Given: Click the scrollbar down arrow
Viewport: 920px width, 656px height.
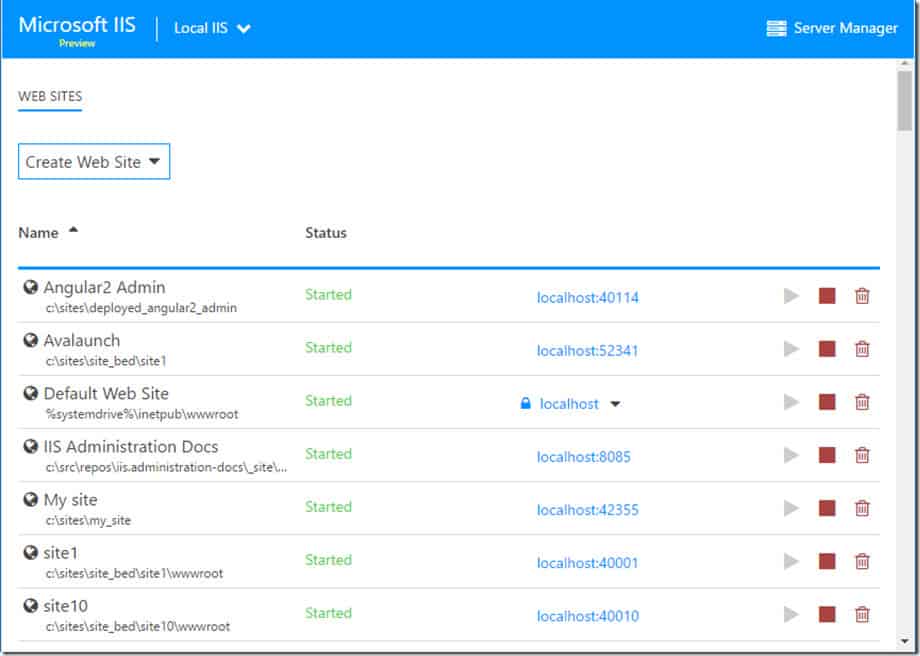Looking at the screenshot, I should pos(904,641).
